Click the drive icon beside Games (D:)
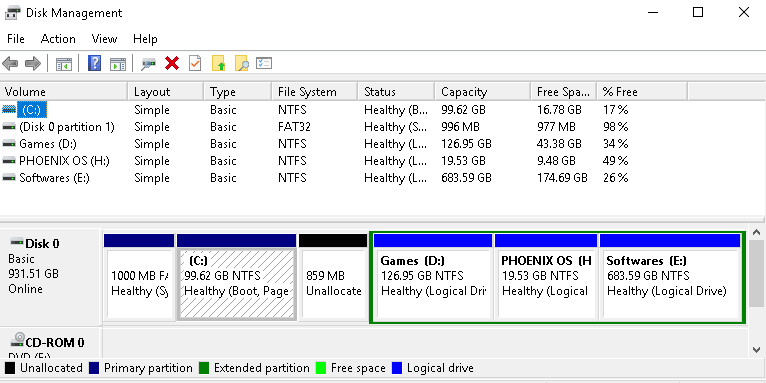The width and height of the screenshot is (766, 383). [9, 144]
